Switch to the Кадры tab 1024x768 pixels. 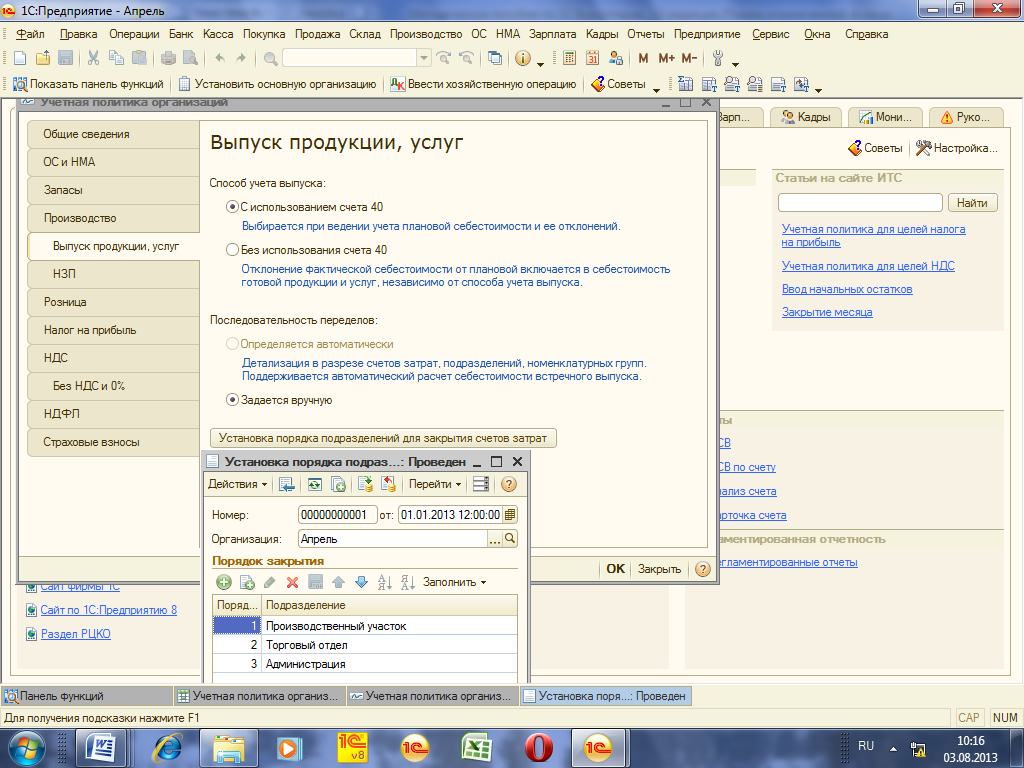pos(806,117)
